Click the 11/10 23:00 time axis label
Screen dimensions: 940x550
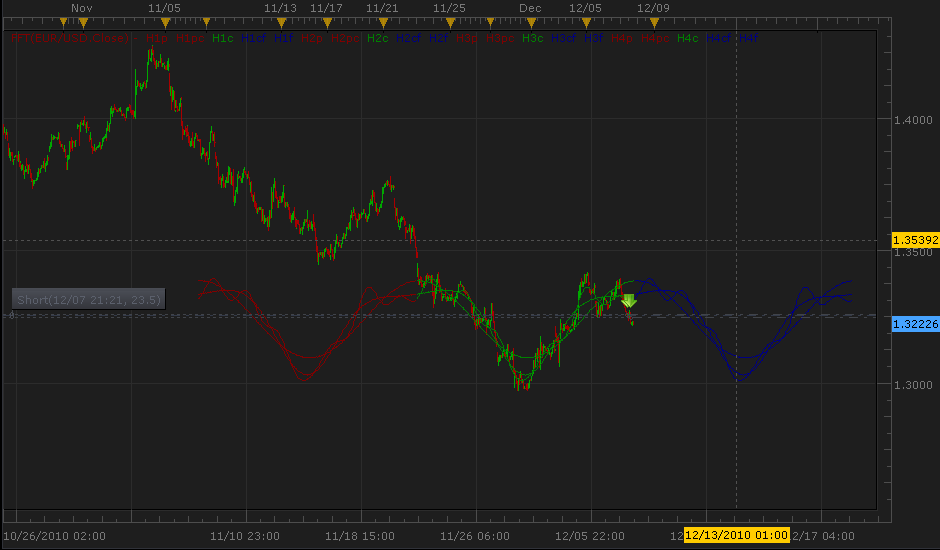(x=245, y=536)
